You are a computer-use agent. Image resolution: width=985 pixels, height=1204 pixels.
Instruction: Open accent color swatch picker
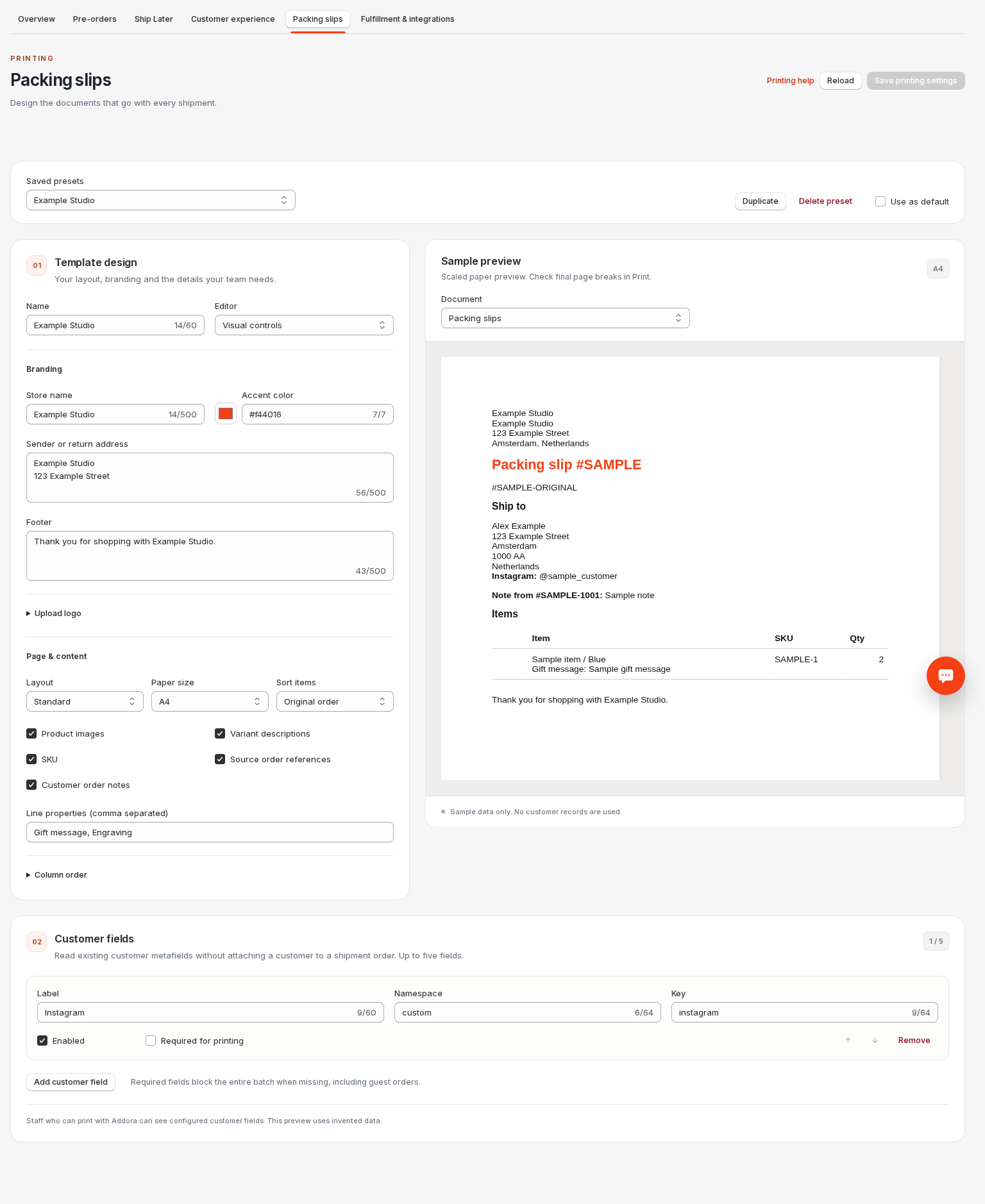(x=226, y=414)
